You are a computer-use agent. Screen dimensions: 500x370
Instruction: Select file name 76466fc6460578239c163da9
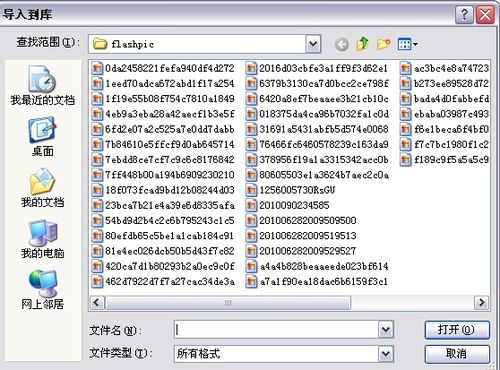coord(324,144)
